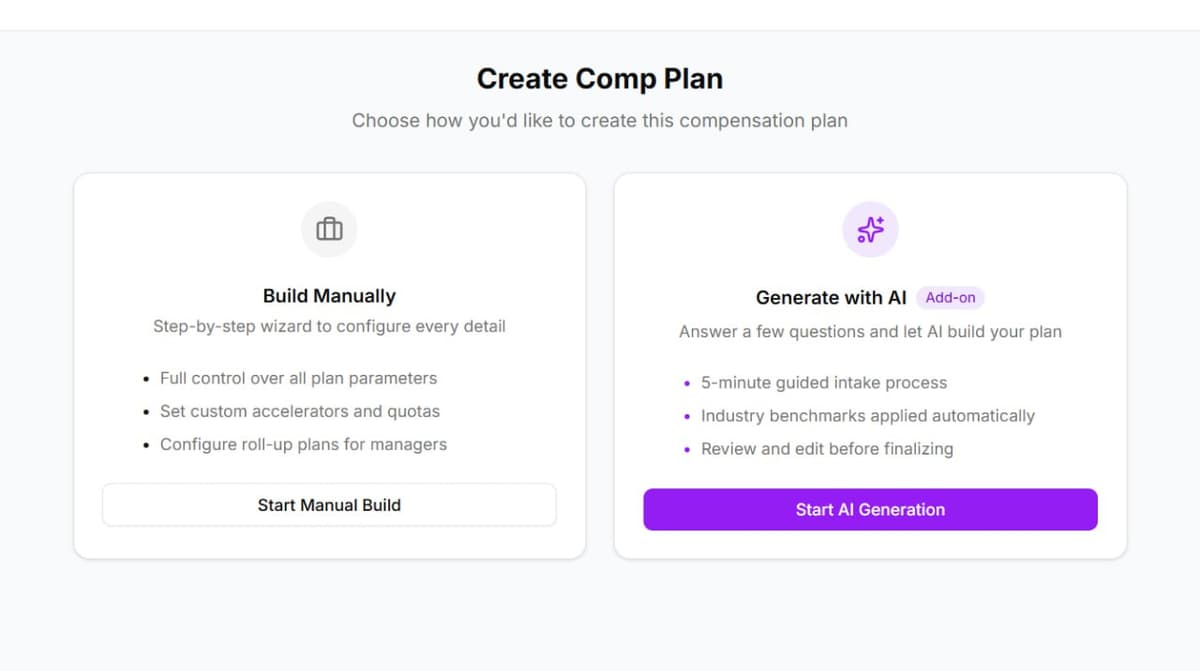
Task: Click the bullet 'Configure roll-up plans for managers'
Action: pyautogui.click(x=303, y=444)
